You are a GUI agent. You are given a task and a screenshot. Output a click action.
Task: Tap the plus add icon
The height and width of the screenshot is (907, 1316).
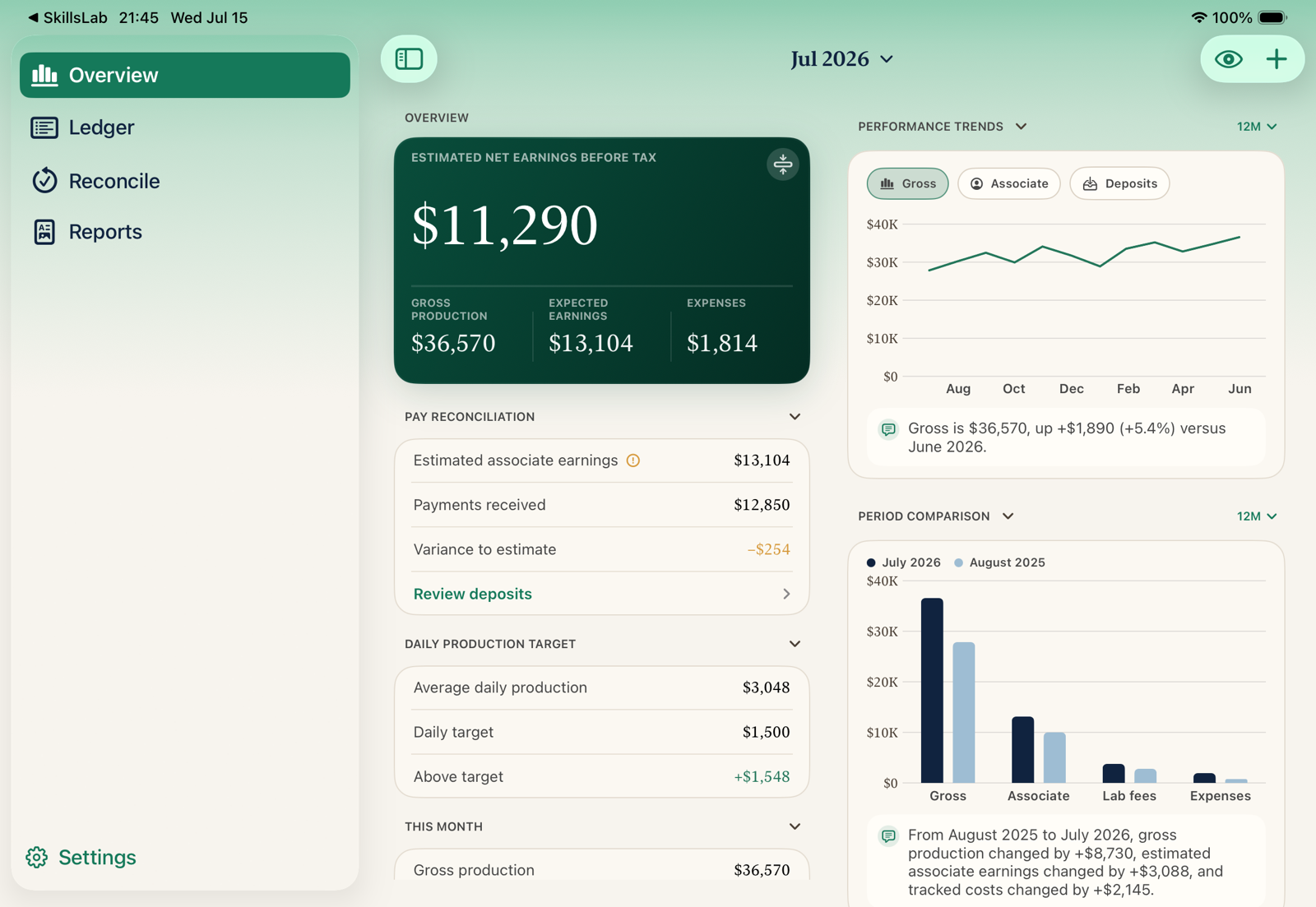(1276, 59)
